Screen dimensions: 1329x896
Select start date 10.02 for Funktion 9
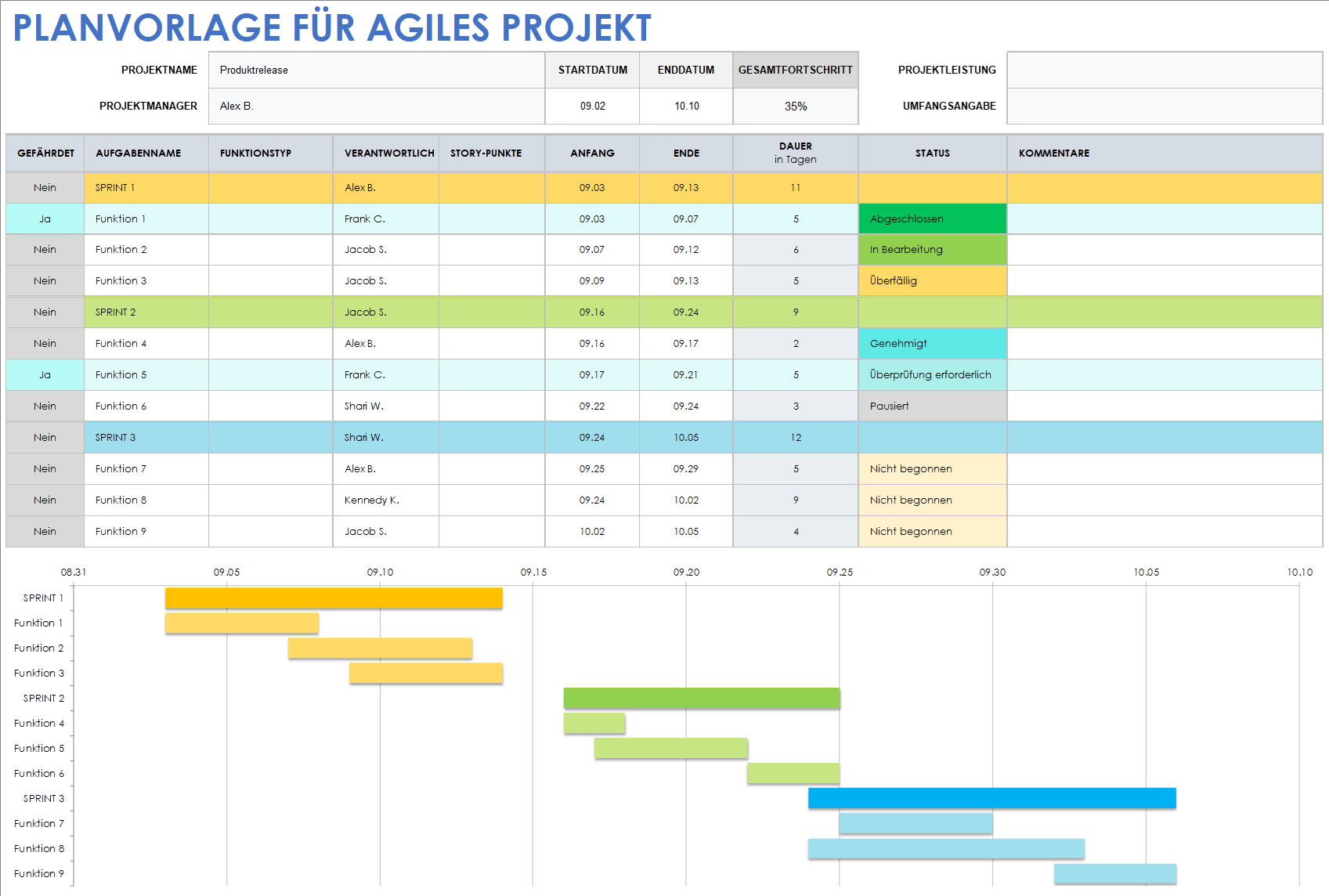point(592,531)
